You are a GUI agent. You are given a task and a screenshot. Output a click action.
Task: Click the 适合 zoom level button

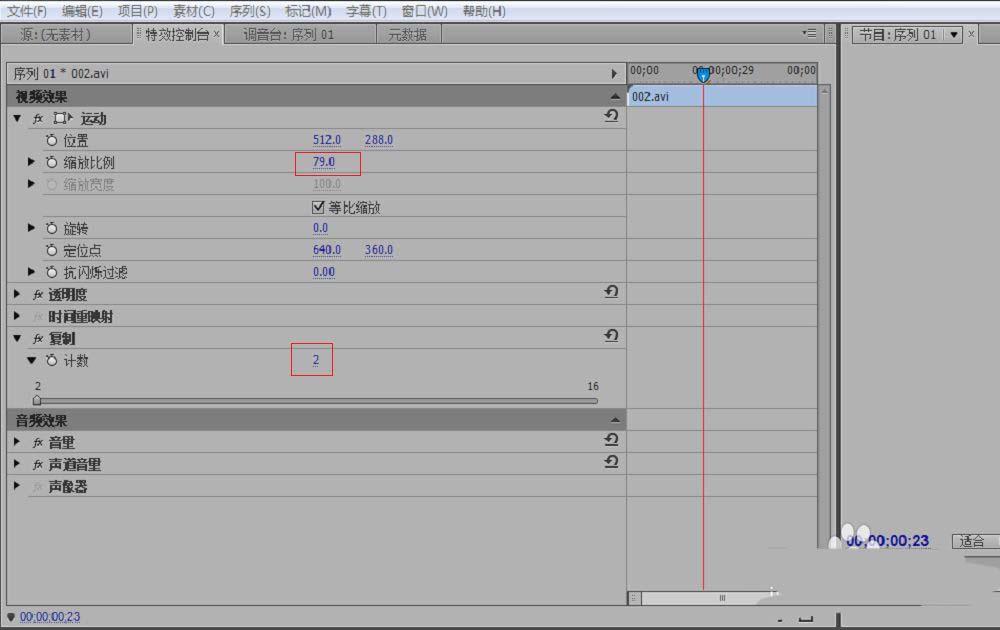[x=972, y=541]
